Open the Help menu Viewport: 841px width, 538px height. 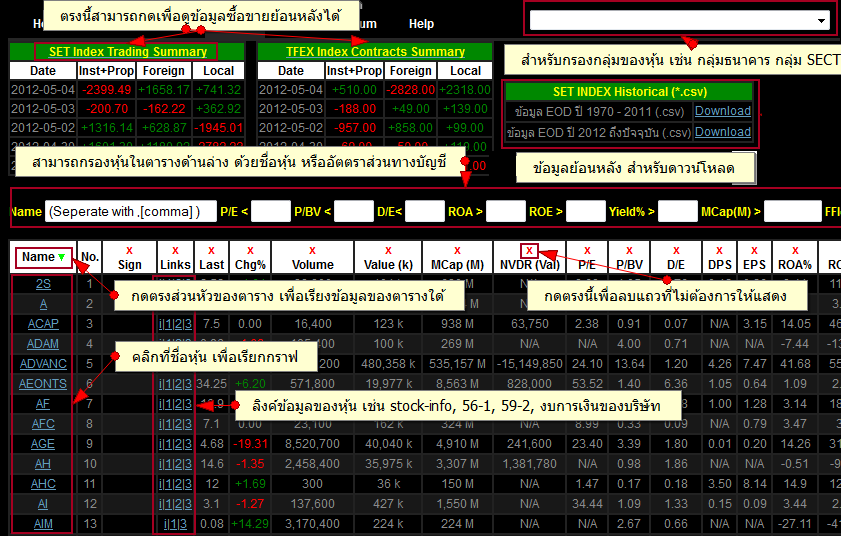click(421, 23)
